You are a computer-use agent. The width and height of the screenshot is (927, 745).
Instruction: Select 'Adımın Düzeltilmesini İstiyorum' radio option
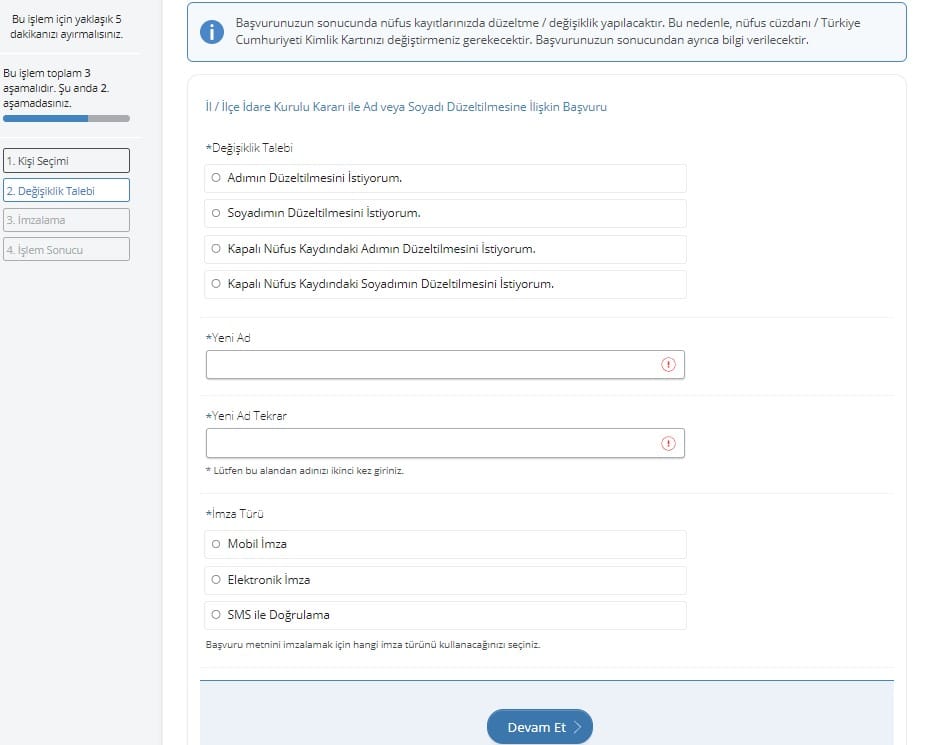tap(216, 178)
